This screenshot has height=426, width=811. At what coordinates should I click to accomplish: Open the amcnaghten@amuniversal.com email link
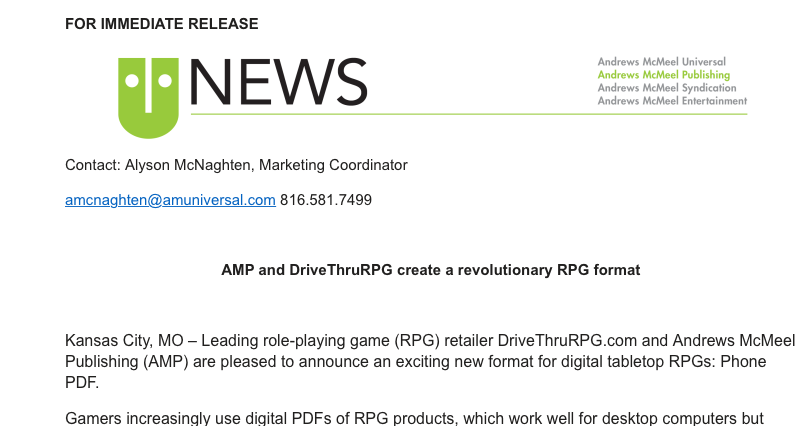pos(170,200)
